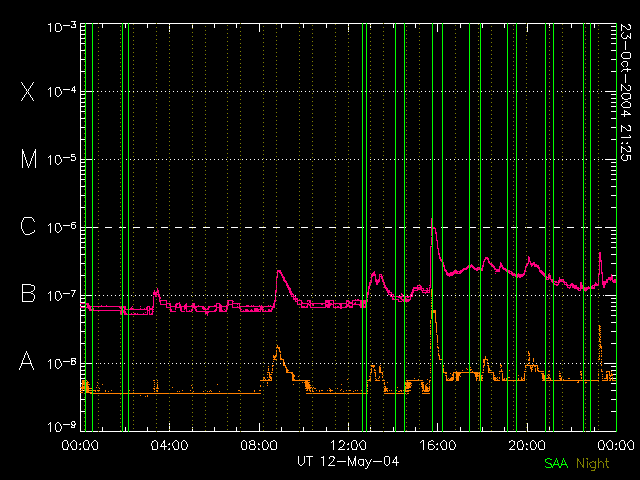Click the 08:00 time axis label
The width and height of the screenshot is (640, 480).
[x=259, y=444]
